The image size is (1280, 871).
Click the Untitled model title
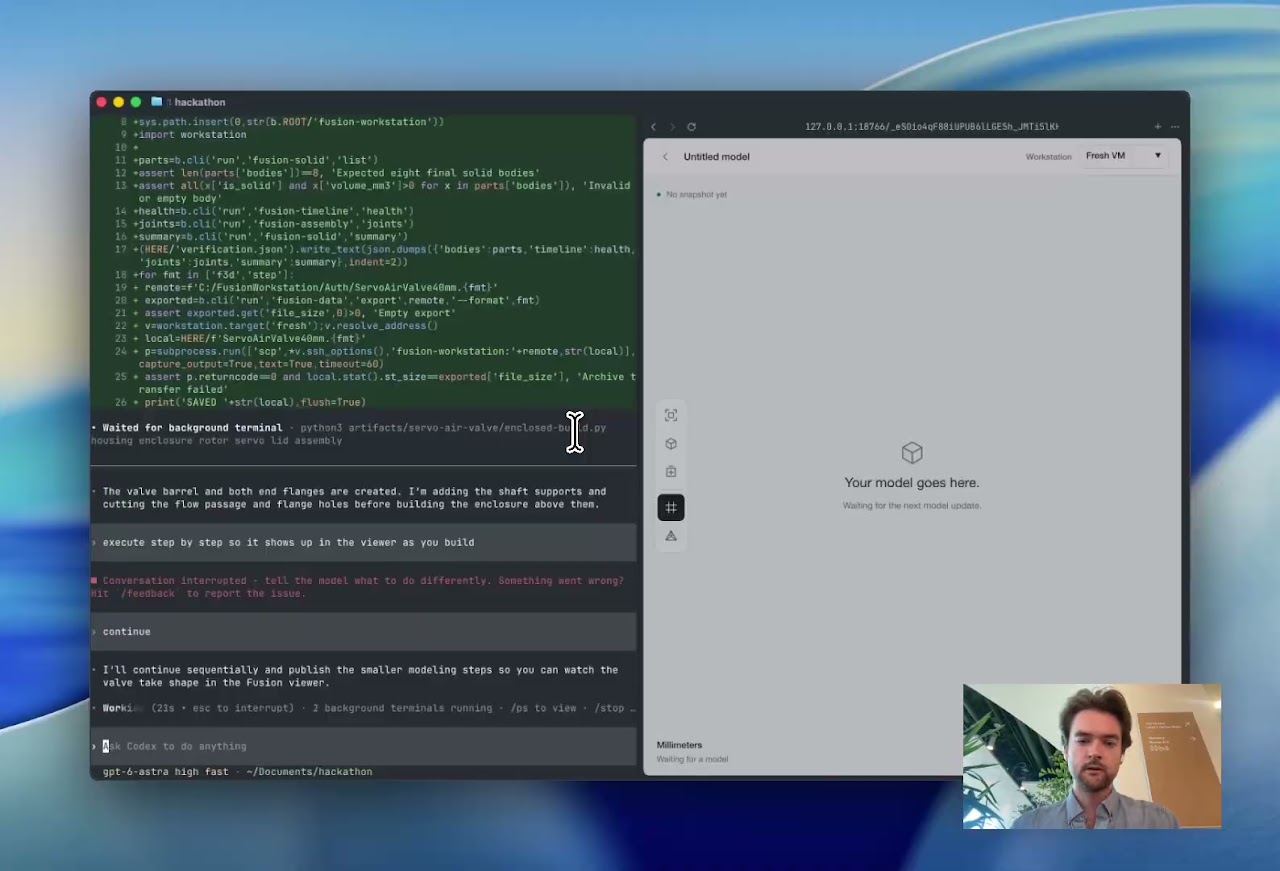pyautogui.click(x=716, y=157)
